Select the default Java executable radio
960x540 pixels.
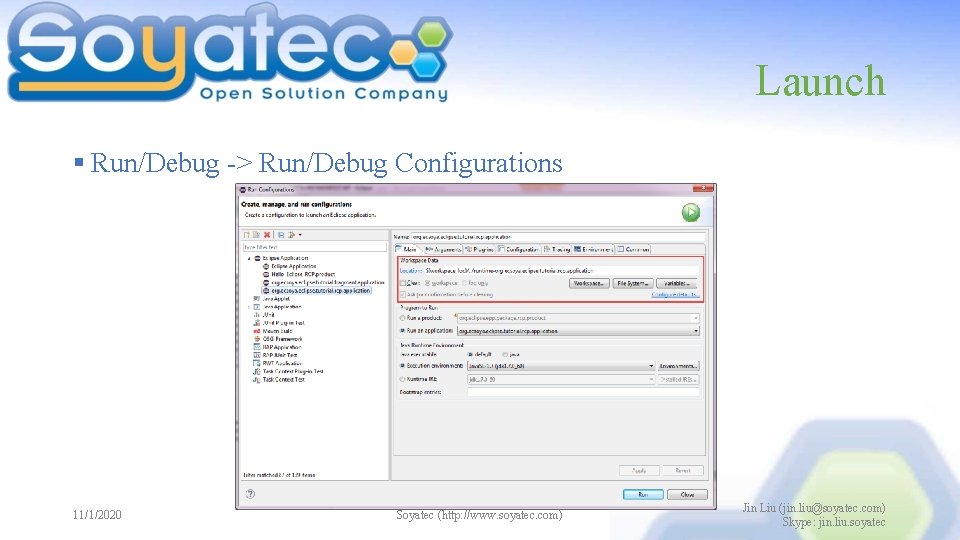pos(470,354)
